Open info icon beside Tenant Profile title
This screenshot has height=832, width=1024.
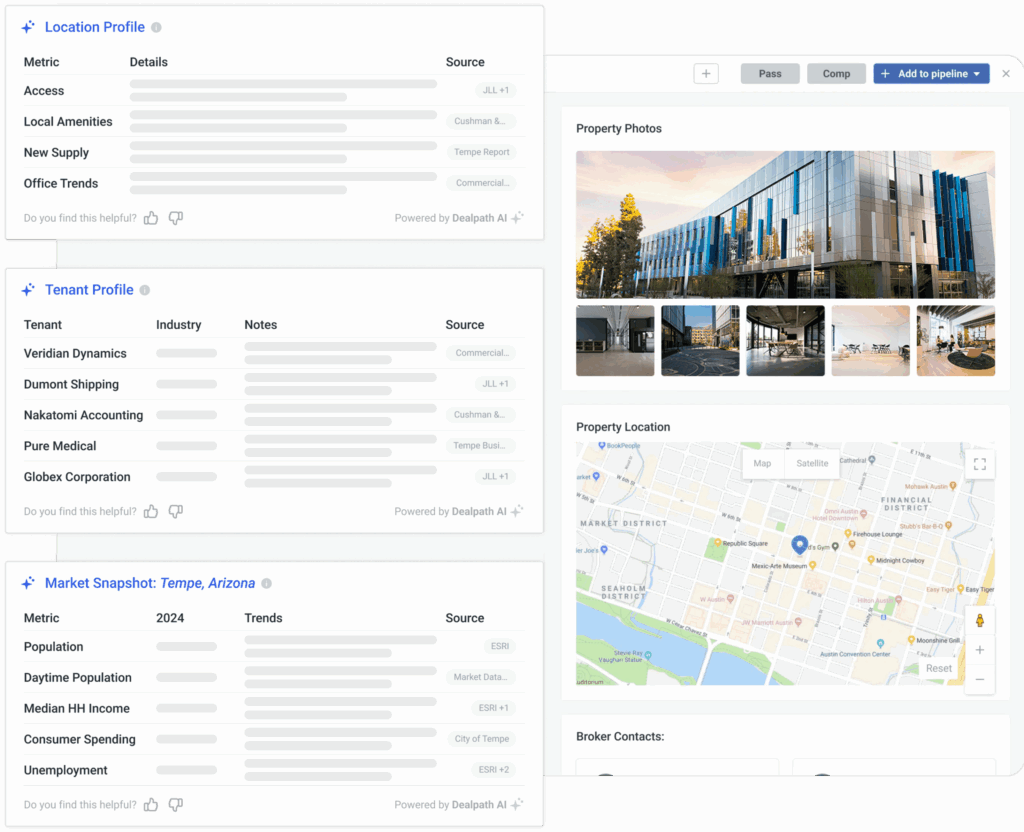coord(145,290)
